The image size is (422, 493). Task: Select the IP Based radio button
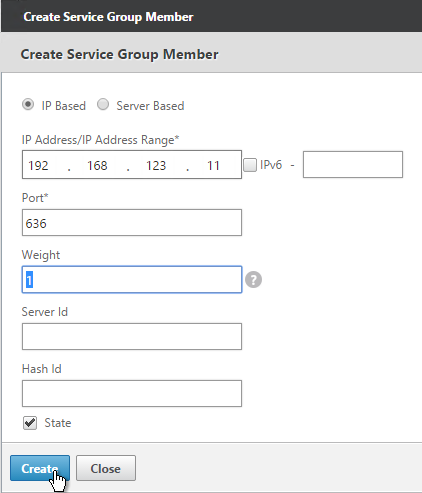pos(28,105)
